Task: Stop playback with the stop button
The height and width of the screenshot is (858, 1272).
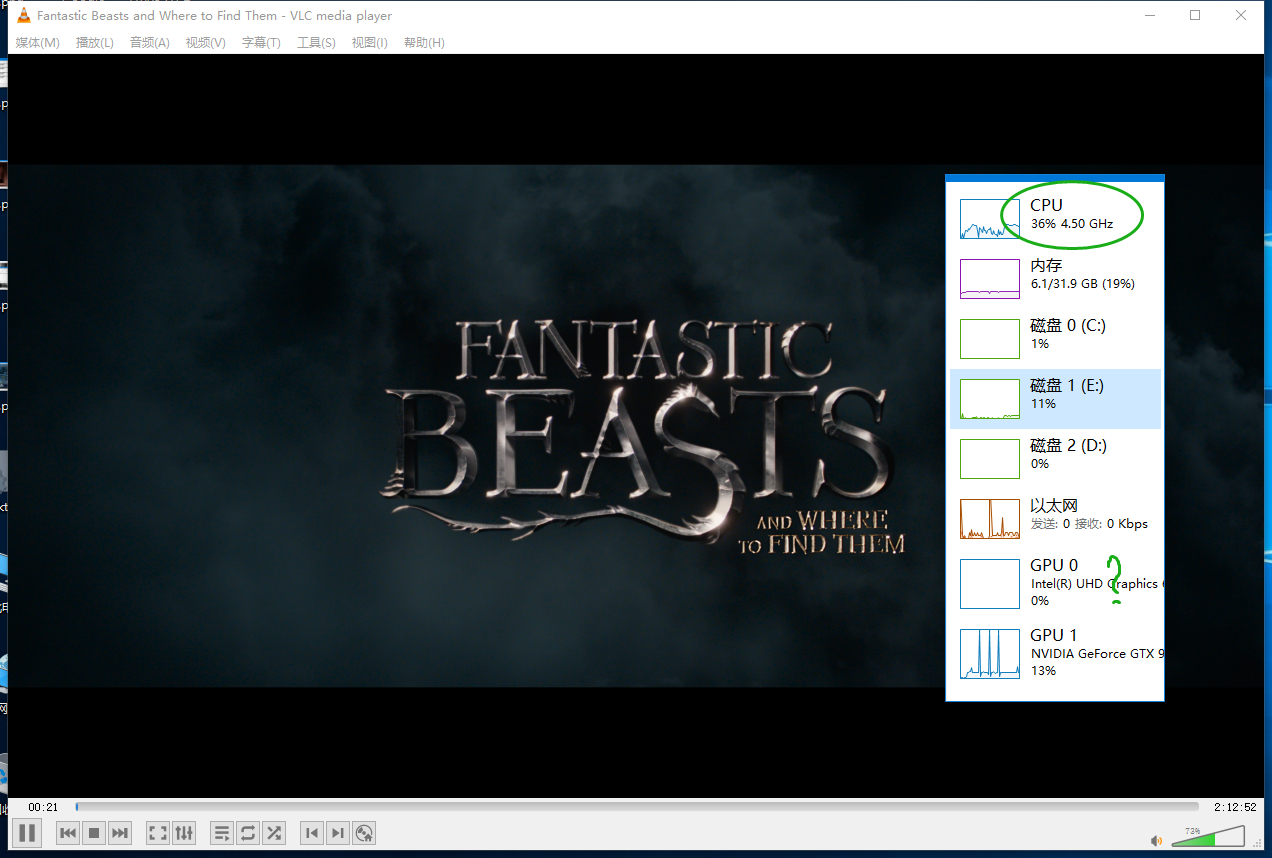Action: [x=94, y=832]
